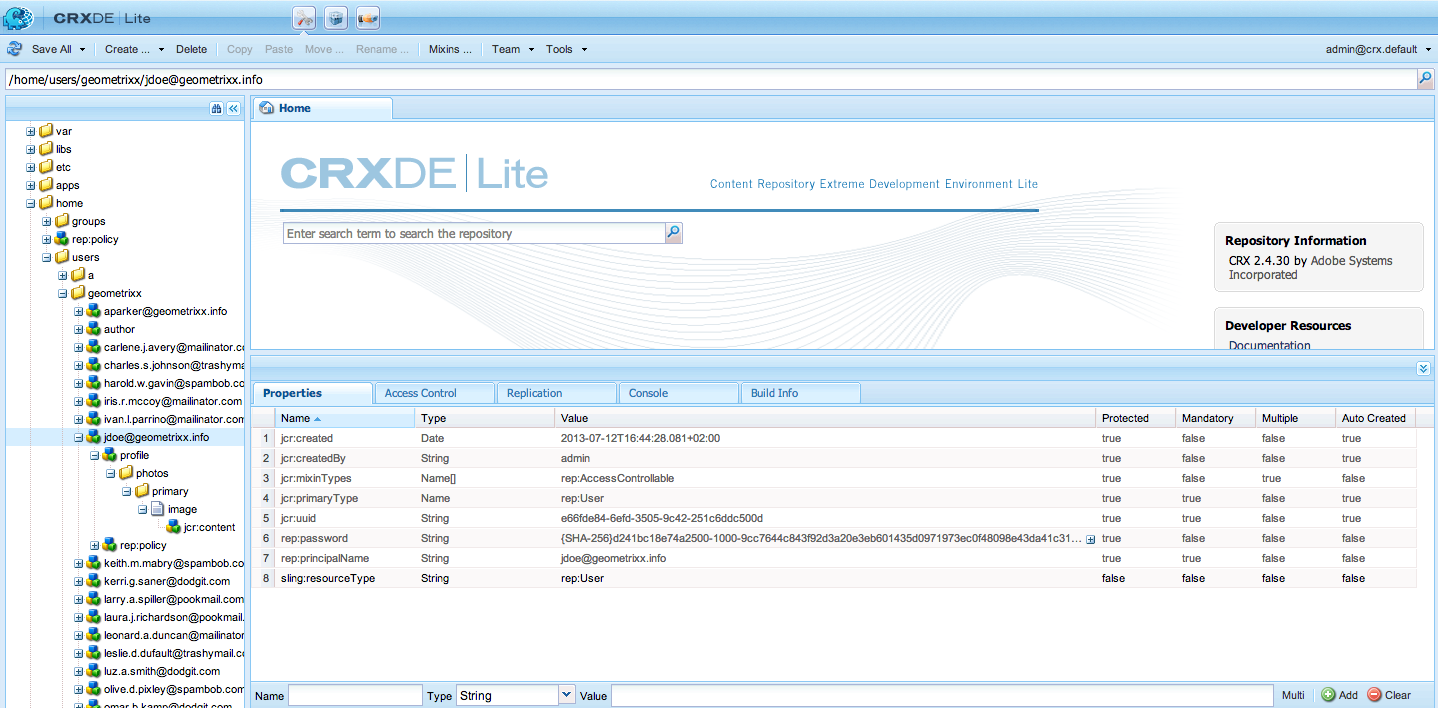Click the Delete button
The image size is (1438, 708).
(192, 49)
